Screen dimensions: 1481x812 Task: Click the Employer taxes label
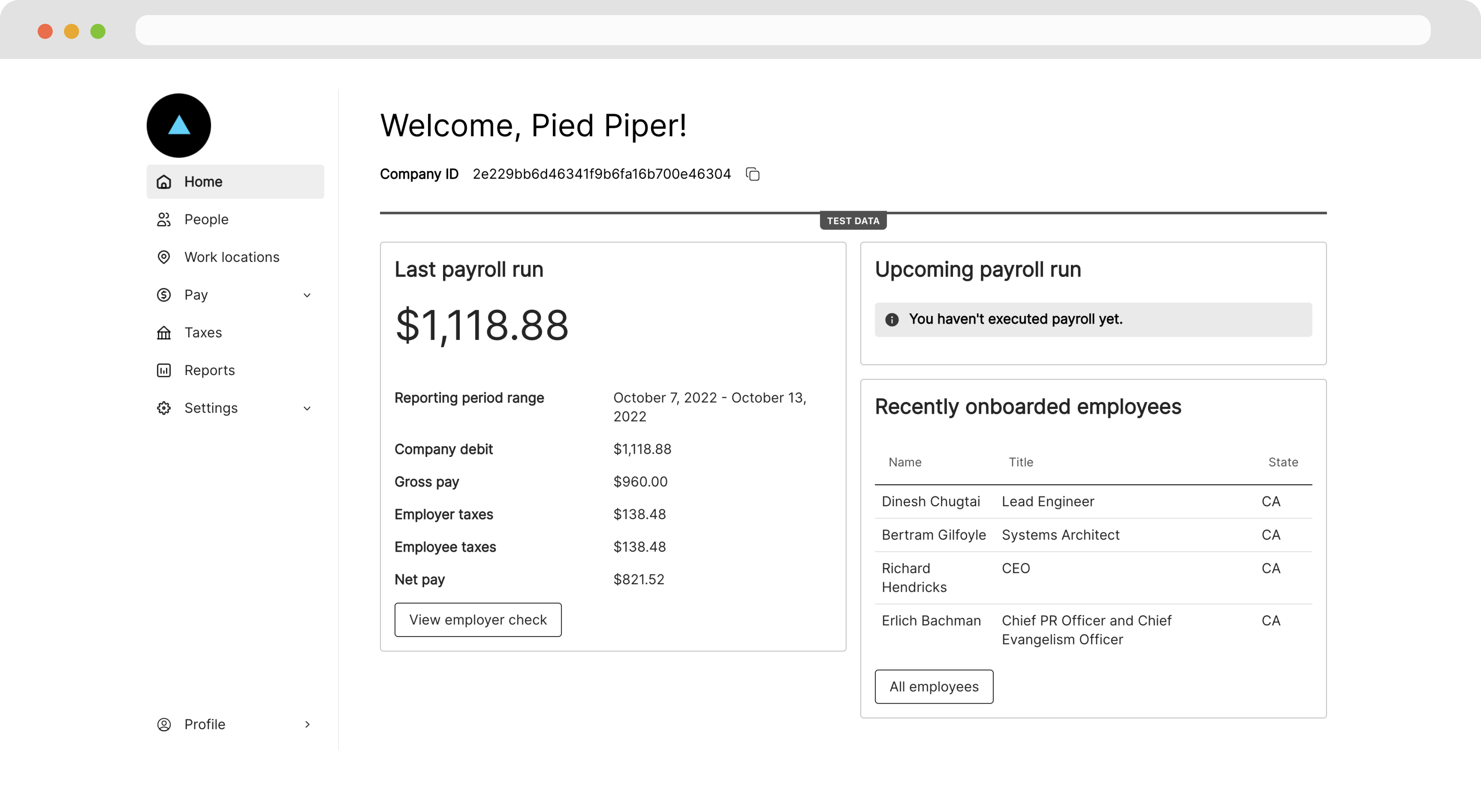(444, 514)
